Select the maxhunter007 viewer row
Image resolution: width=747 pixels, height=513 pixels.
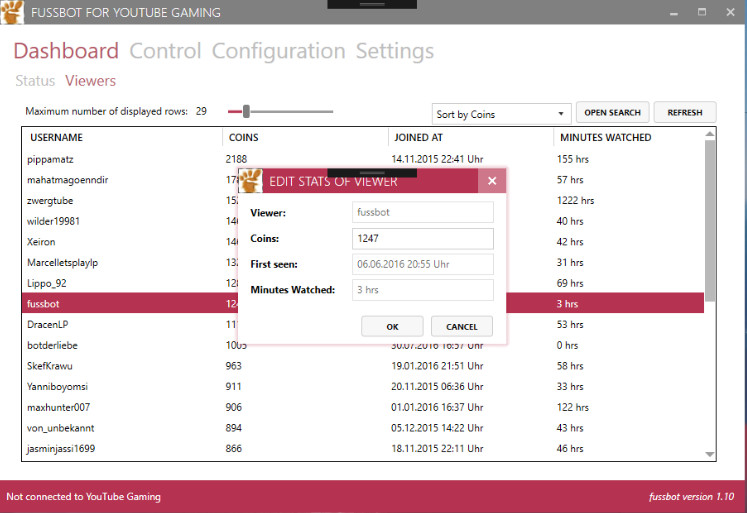[363, 407]
